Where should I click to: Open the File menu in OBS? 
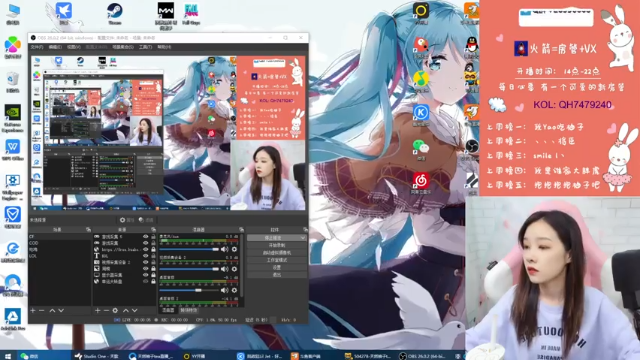click(x=37, y=47)
